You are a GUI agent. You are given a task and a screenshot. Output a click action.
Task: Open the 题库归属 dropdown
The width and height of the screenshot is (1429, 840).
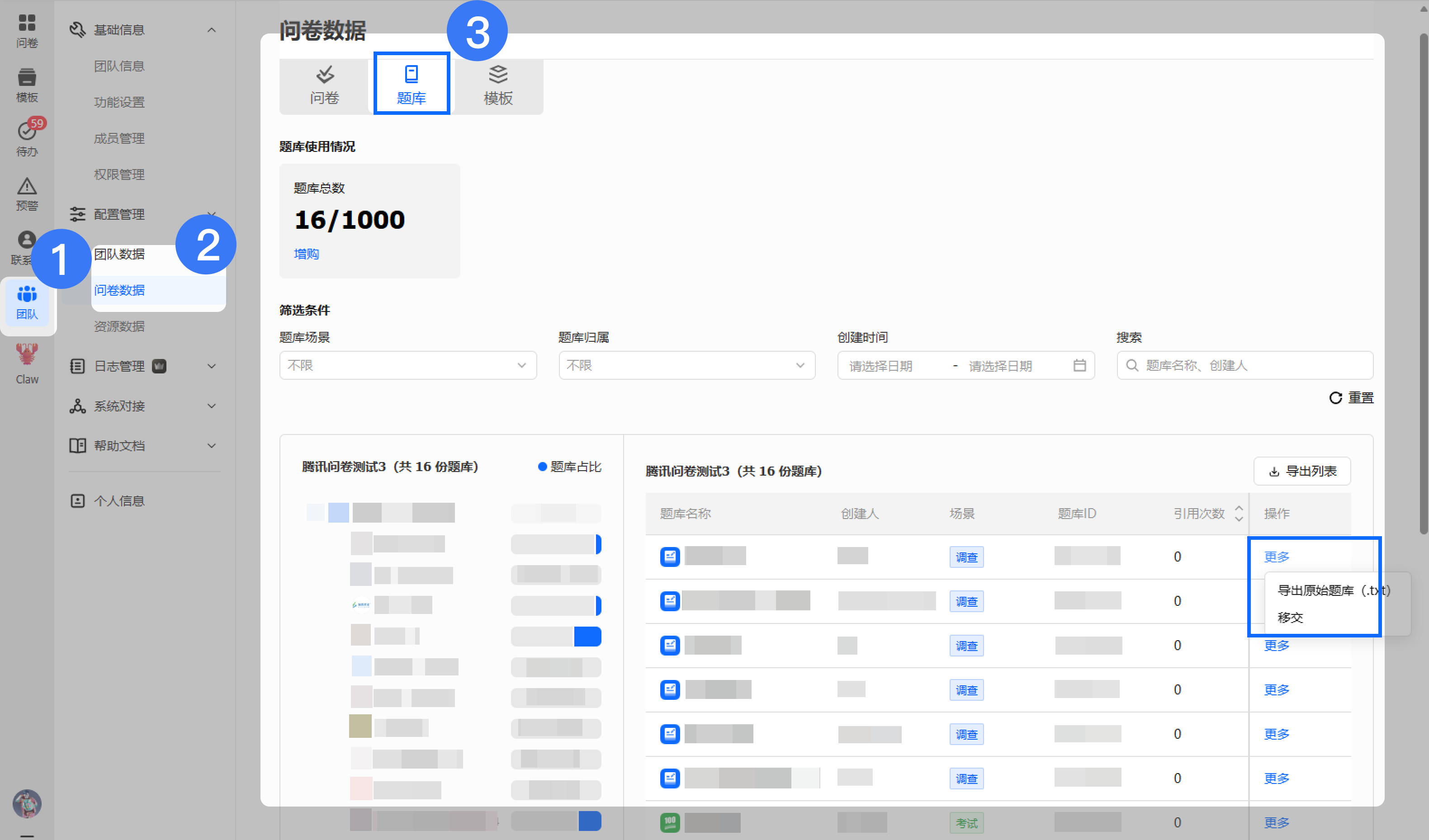(687, 366)
